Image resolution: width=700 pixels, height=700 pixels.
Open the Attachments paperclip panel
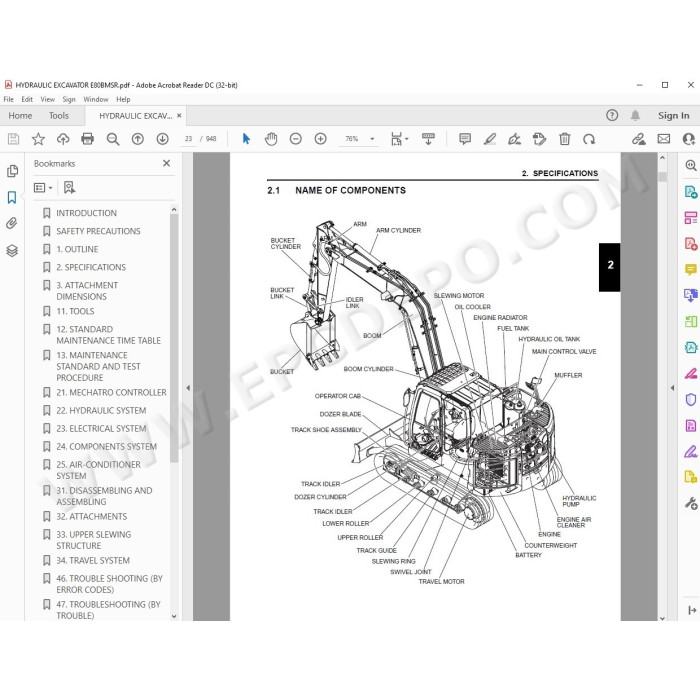coord(12,223)
